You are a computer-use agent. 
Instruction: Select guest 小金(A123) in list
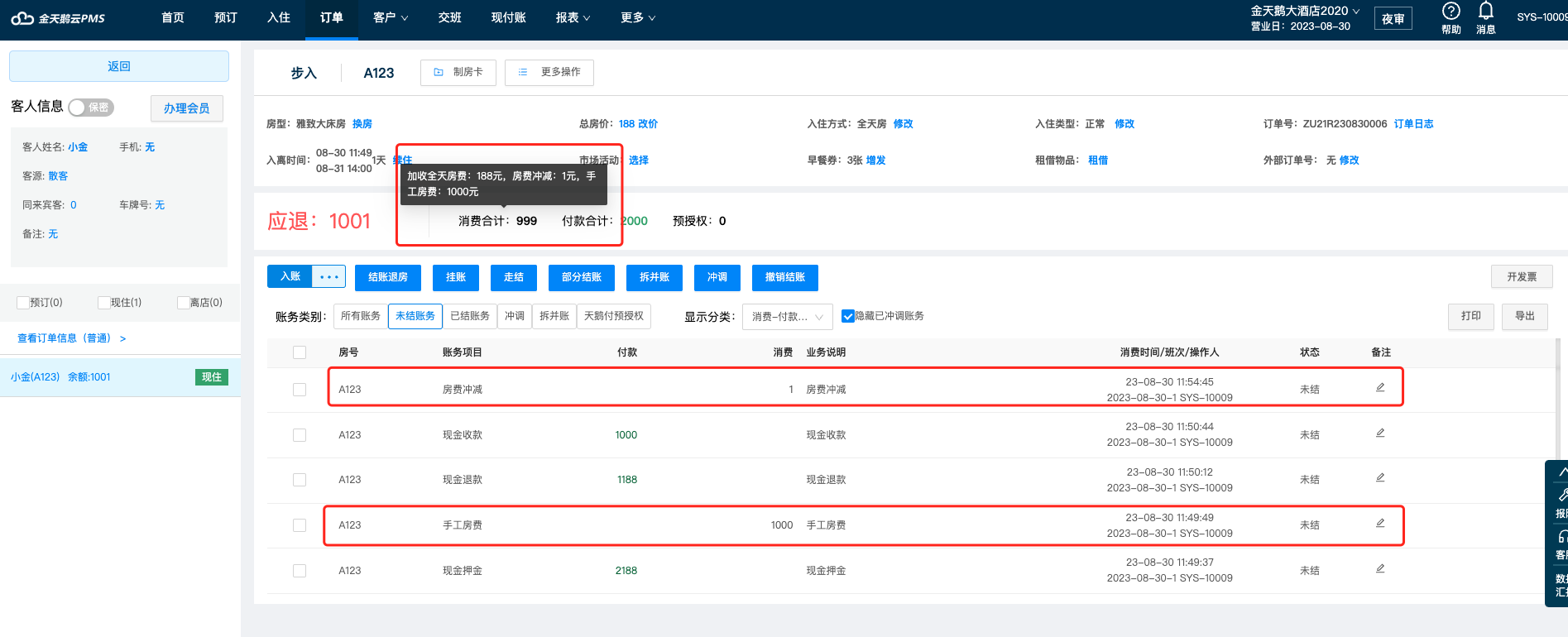(120, 377)
